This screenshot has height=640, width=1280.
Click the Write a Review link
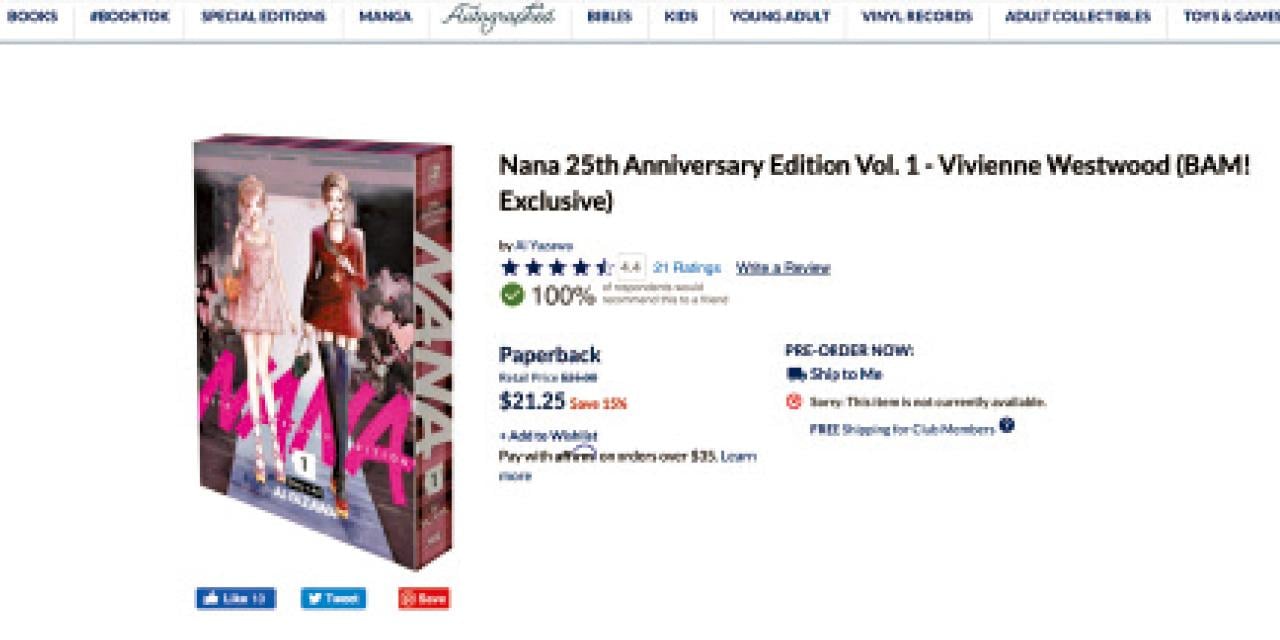(783, 268)
